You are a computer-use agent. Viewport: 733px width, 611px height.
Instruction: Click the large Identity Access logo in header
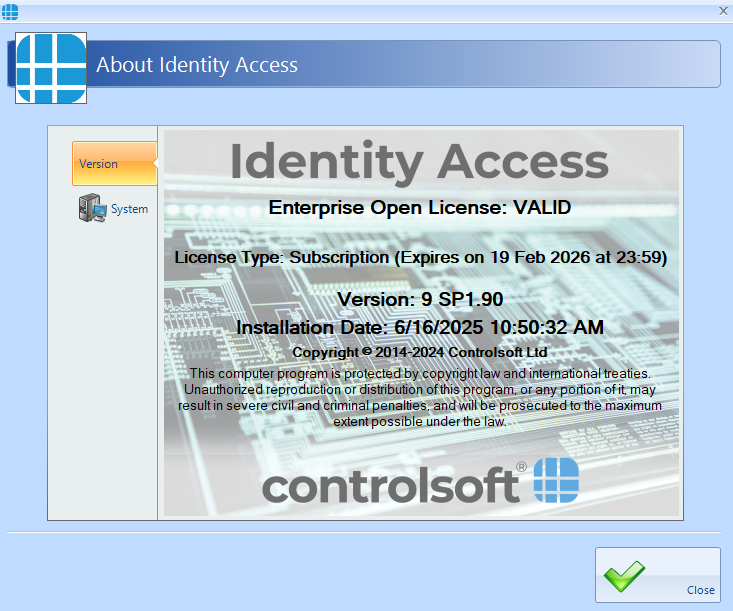[51, 68]
